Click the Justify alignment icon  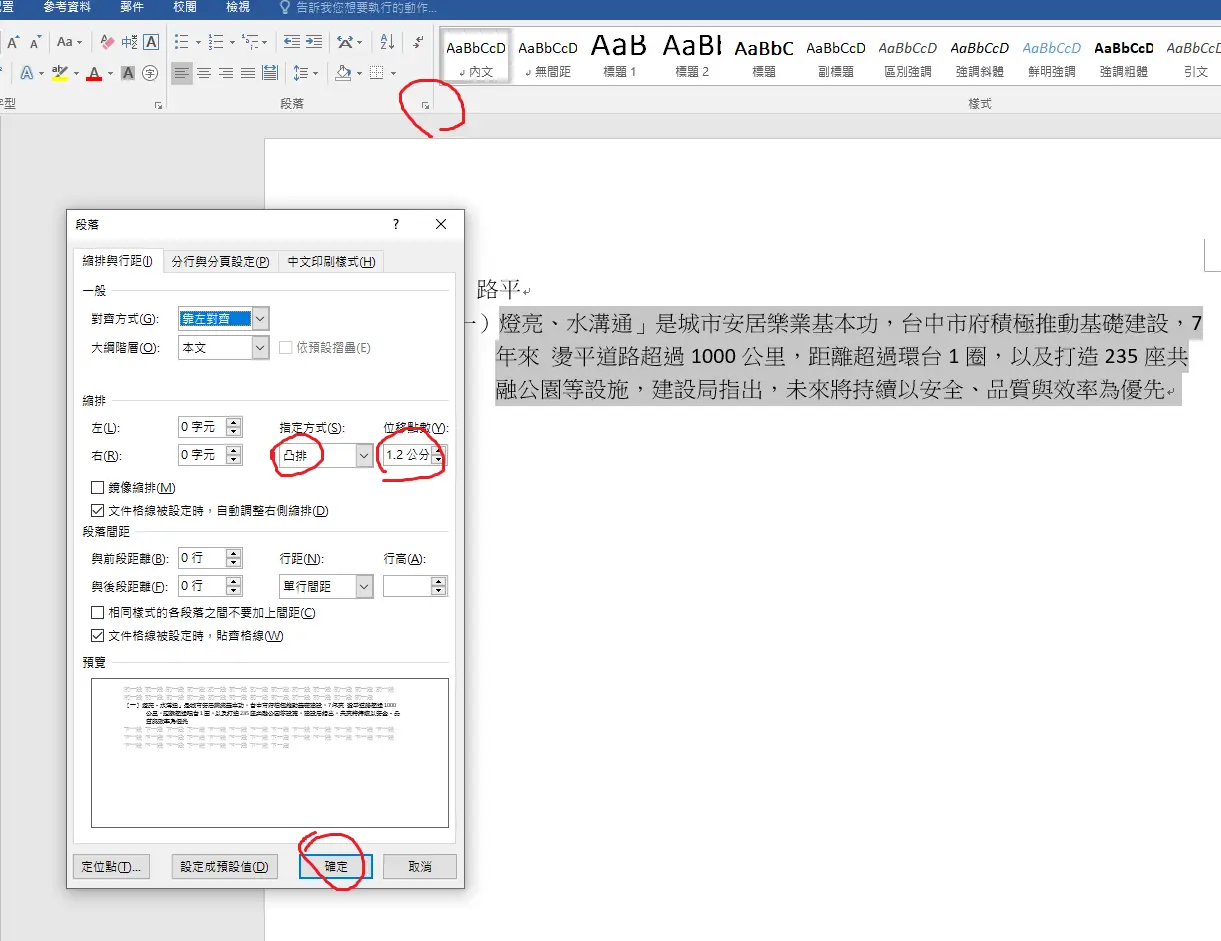(x=248, y=73)
